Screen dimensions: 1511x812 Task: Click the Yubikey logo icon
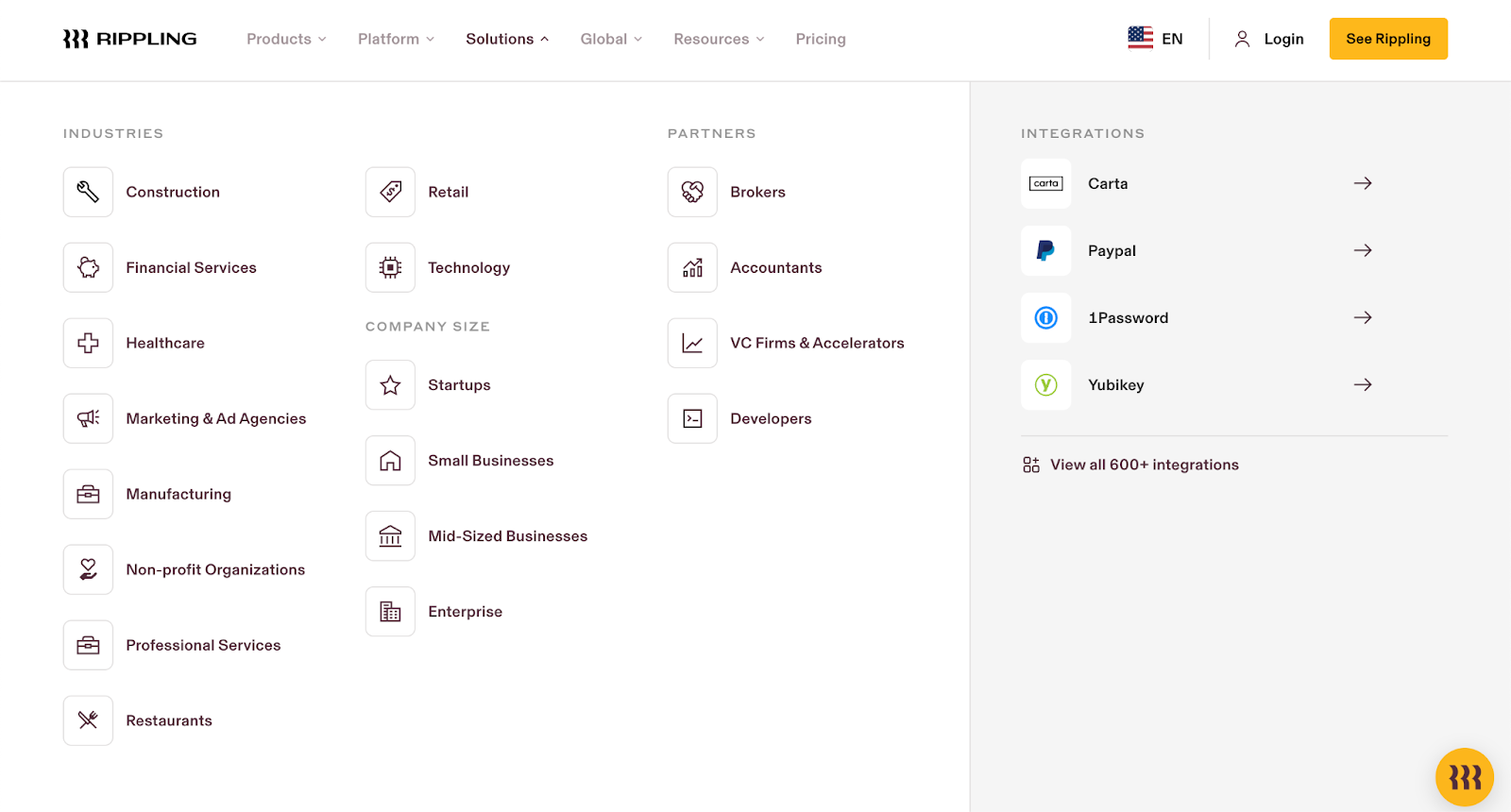(x=1045, y=384)
